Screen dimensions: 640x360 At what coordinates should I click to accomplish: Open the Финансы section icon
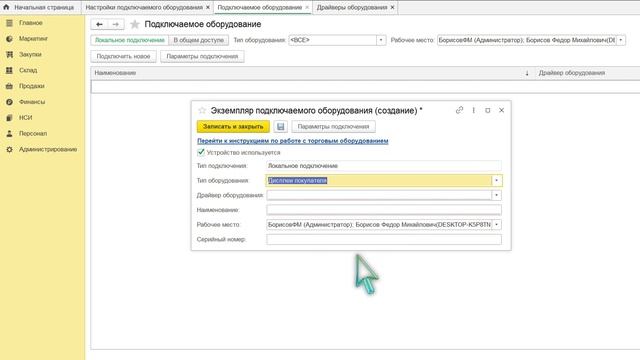click(9, 102)
